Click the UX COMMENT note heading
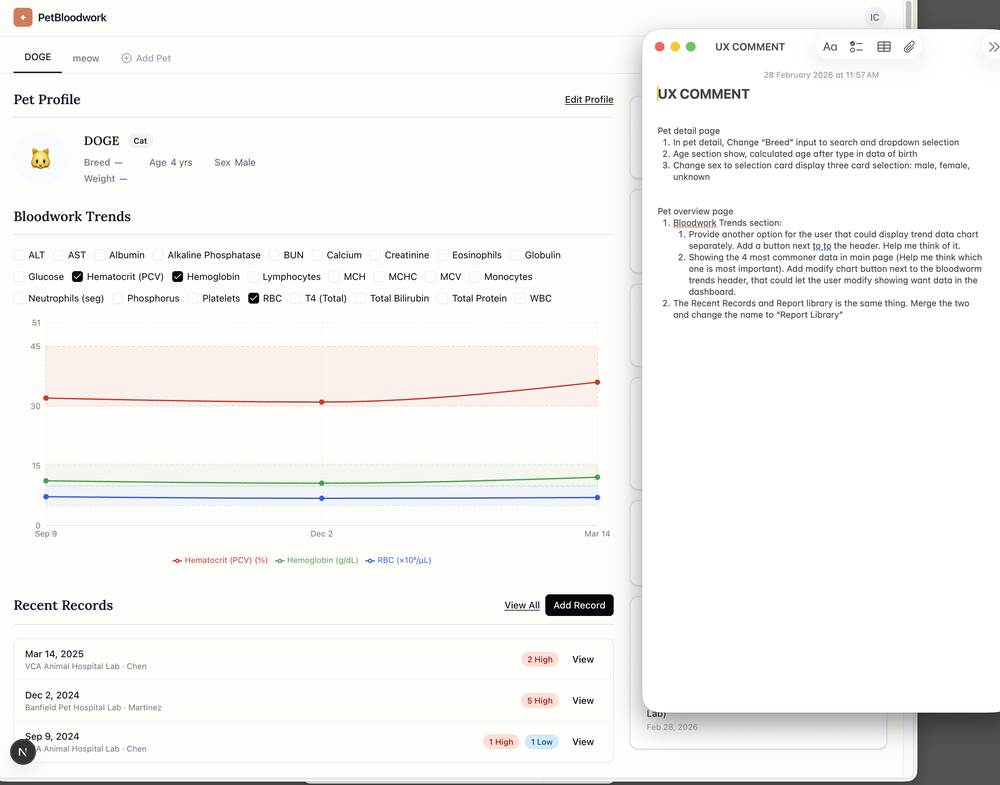 coord(703,94)
